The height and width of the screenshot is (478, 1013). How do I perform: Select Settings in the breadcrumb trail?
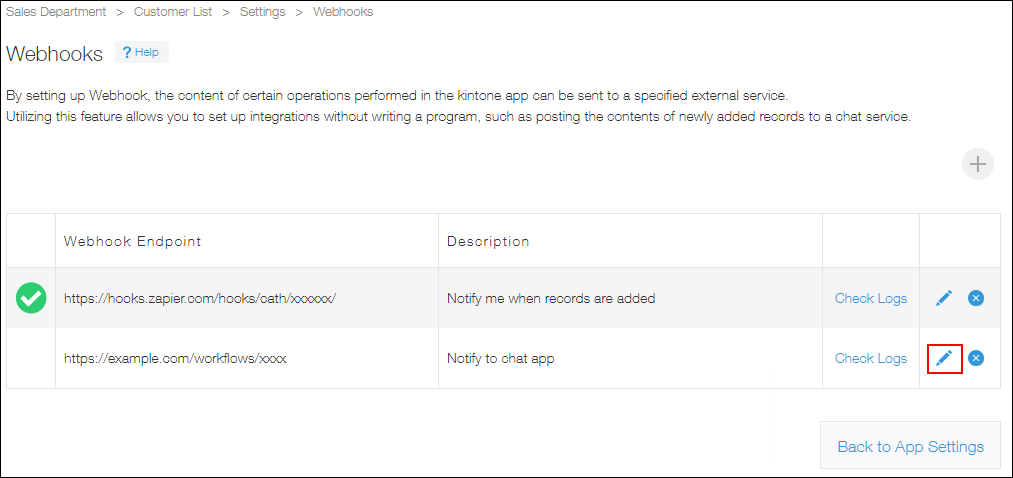[x=262, y=12]
